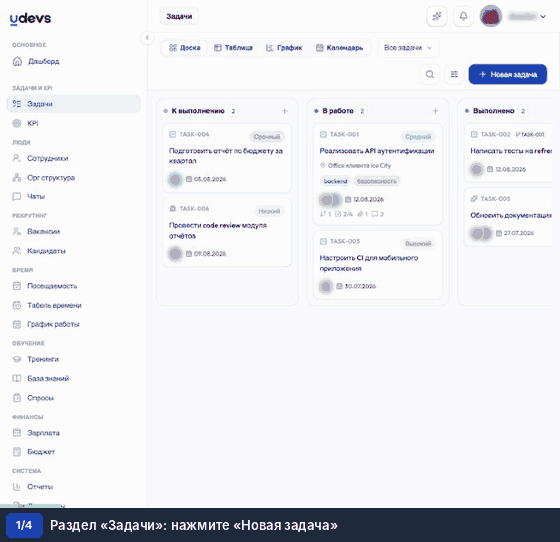
Task: Select Задачи in the sidebar
Action: (x=74, y=104)
